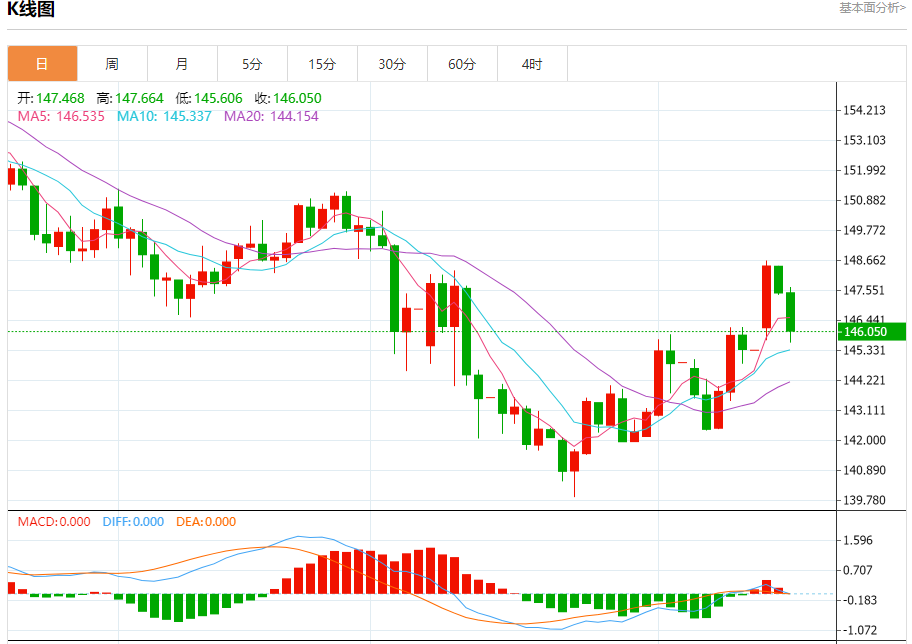Viewport: 912px width, 644px height.
Task: Click the low price 低:145.606
Action: click(209, 98)
